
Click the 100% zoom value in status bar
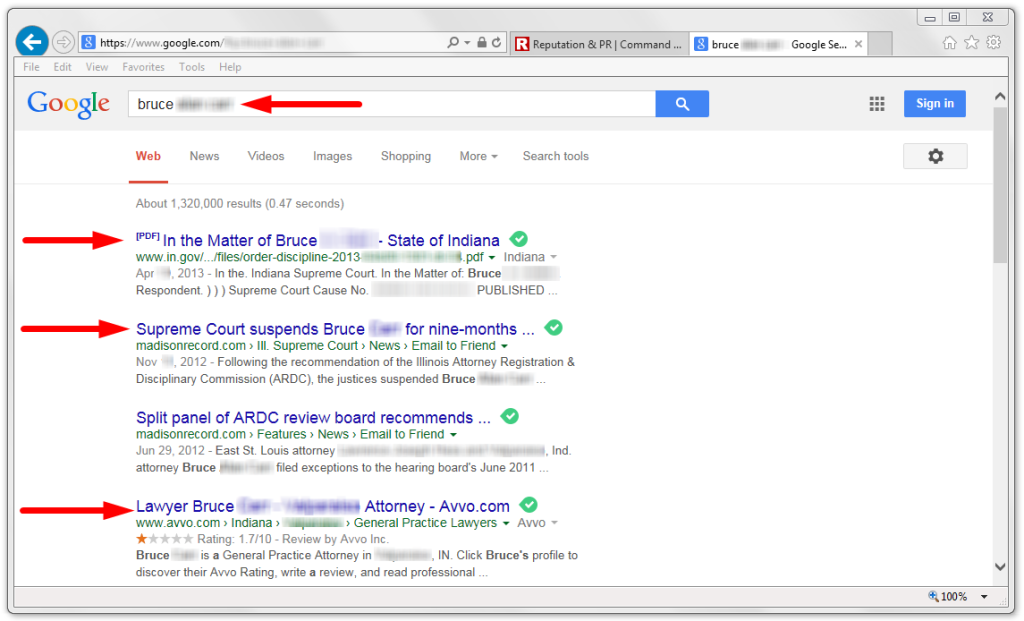954,597
